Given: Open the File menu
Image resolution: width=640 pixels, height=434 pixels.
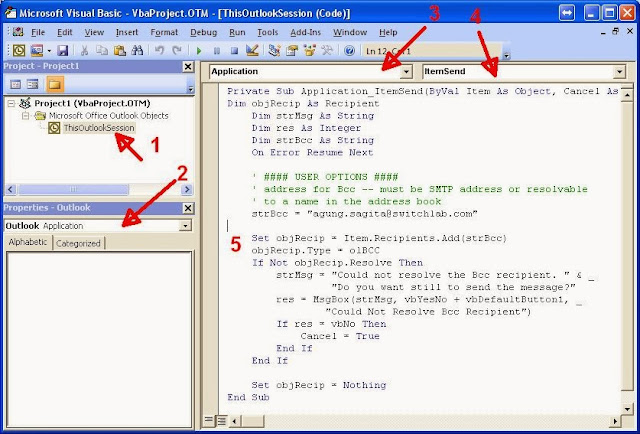Looking at the screenshot, I should coord(38,32).
